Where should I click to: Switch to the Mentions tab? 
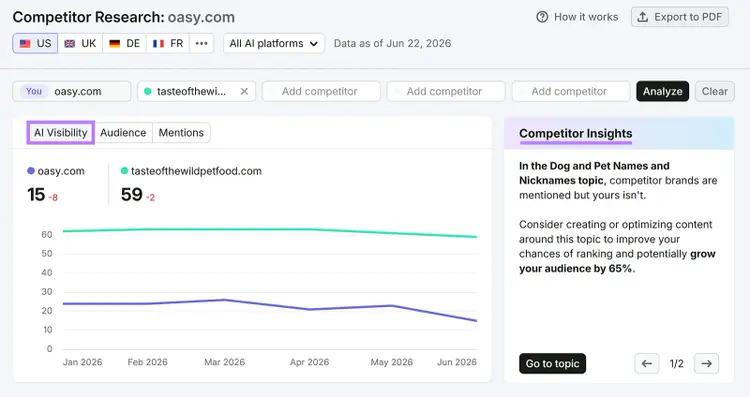[181, 132]
